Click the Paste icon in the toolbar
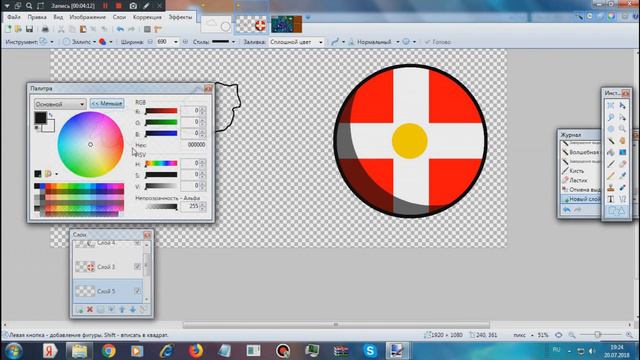Viewport: 640px width, 360px height. (83, 29)
